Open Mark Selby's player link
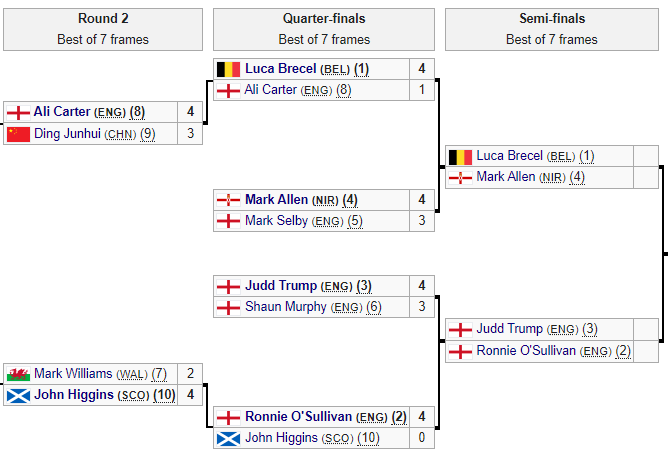 [276, 221]
